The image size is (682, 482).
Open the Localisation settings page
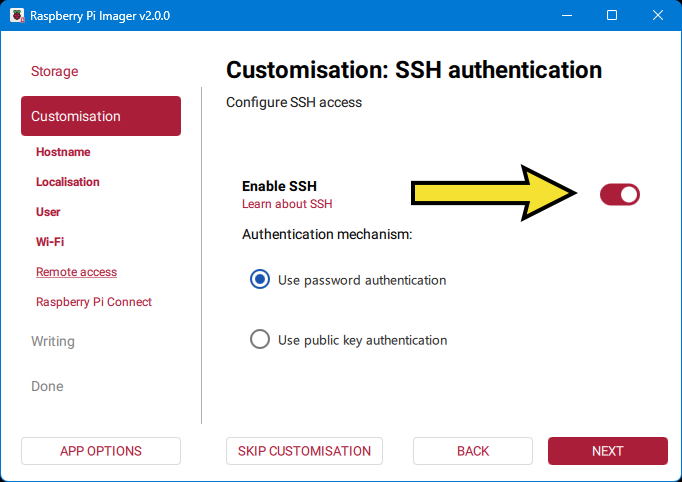tap(68, 182)
